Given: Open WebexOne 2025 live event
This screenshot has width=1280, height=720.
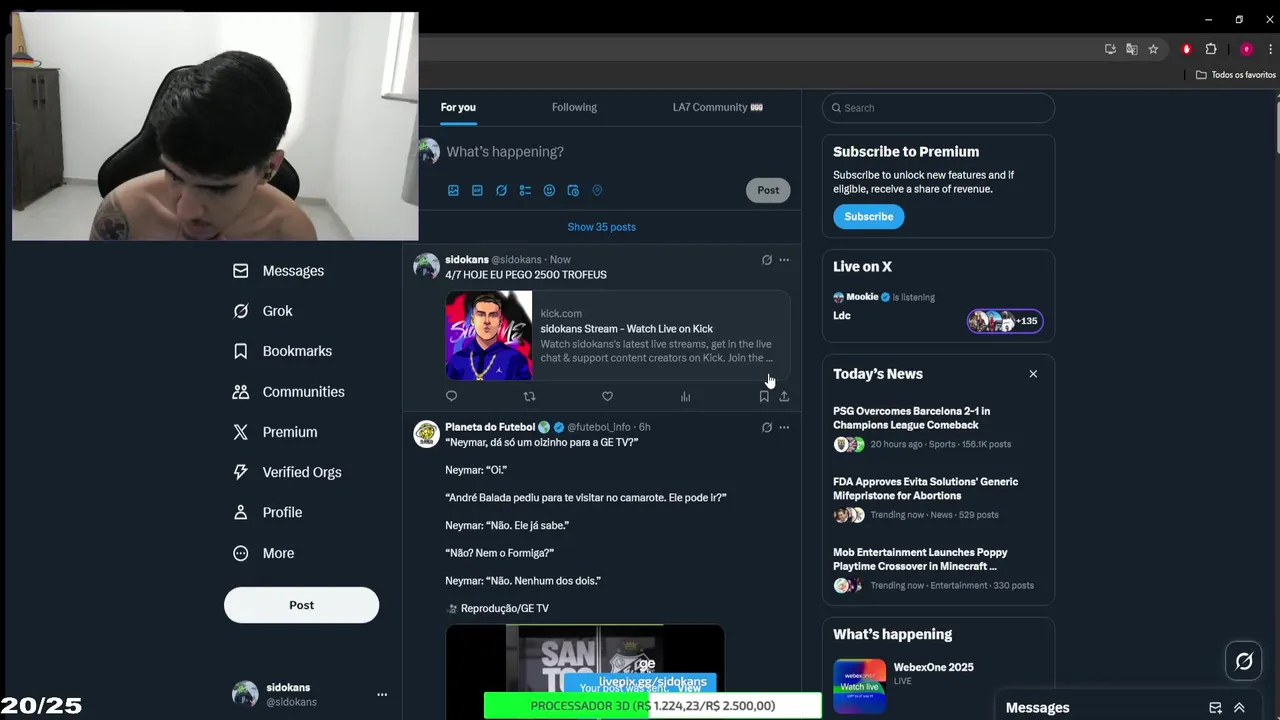Looking at the screenshot, I should tap(938, 685).
